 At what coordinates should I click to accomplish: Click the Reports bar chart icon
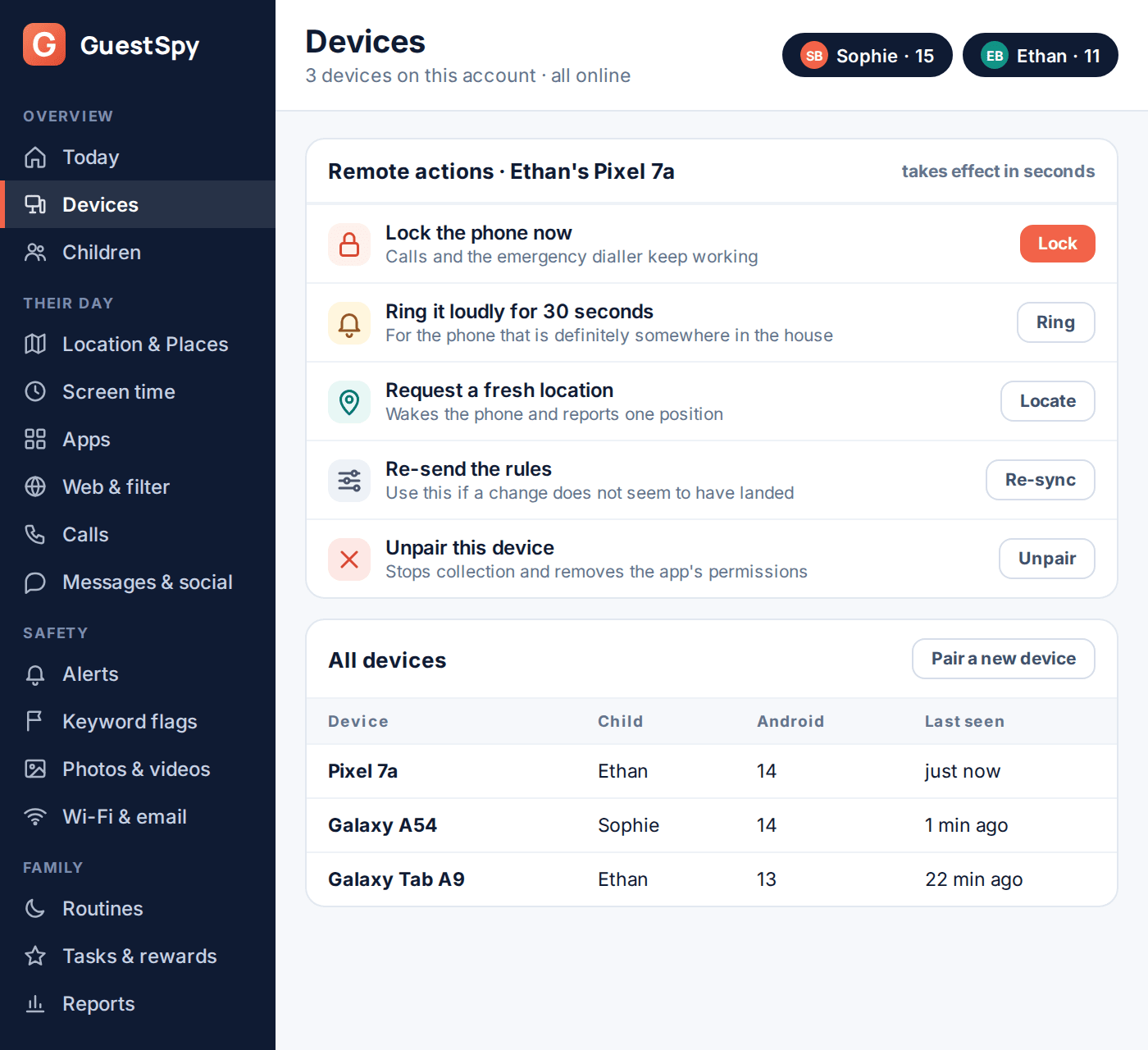point(35,1003)
